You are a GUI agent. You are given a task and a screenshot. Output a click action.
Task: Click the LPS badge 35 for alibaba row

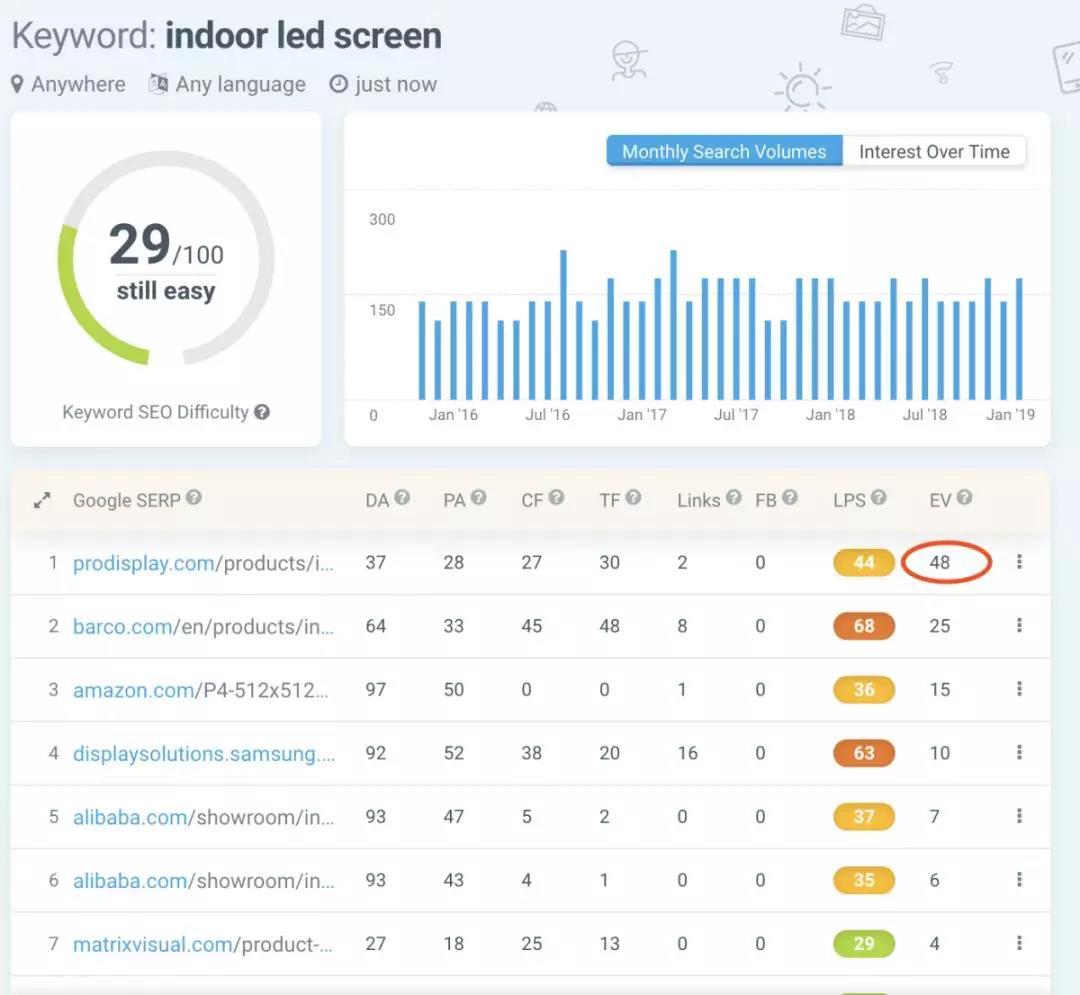click(864, 880)
